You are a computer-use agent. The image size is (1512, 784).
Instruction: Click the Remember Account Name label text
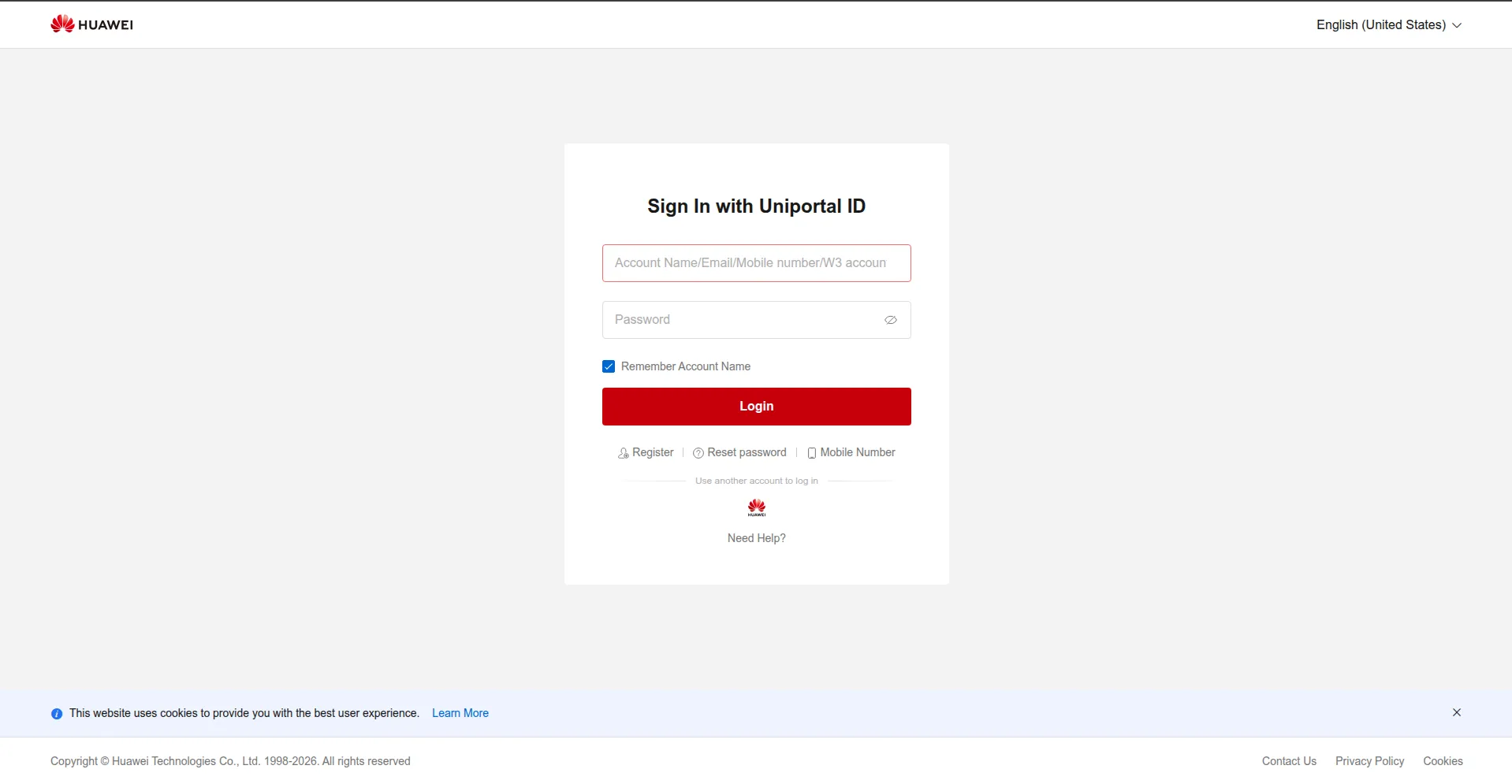pyautogui.click(x=685, y=366)
